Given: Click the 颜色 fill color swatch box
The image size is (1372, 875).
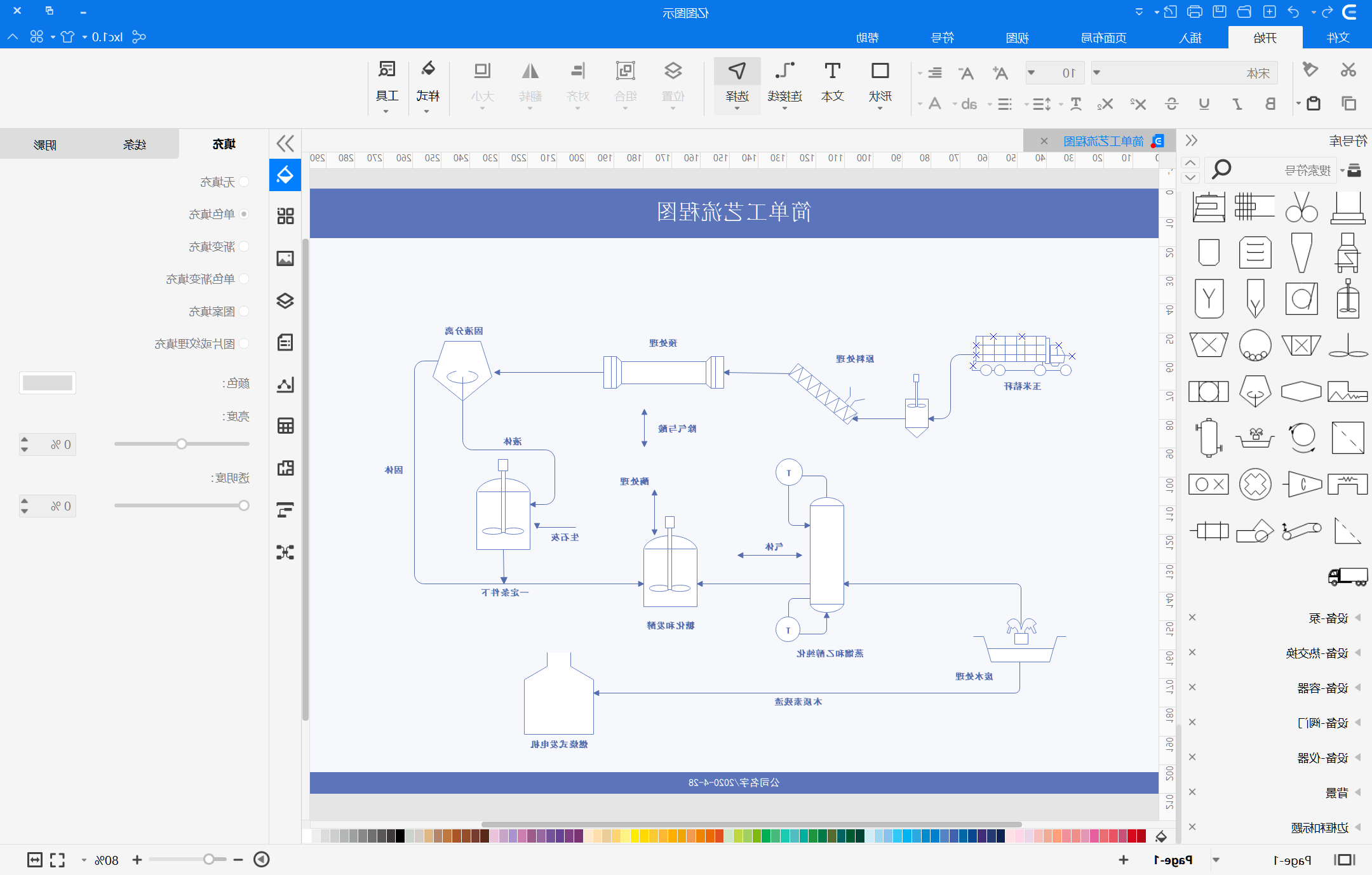Looking at the screenshot, I should (48, 383).
